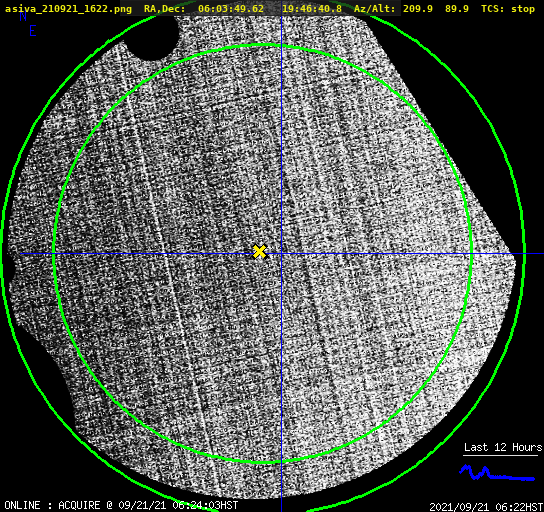
Task: Click the outer green horizon circle left edge
Action: (x=3, y=254)
